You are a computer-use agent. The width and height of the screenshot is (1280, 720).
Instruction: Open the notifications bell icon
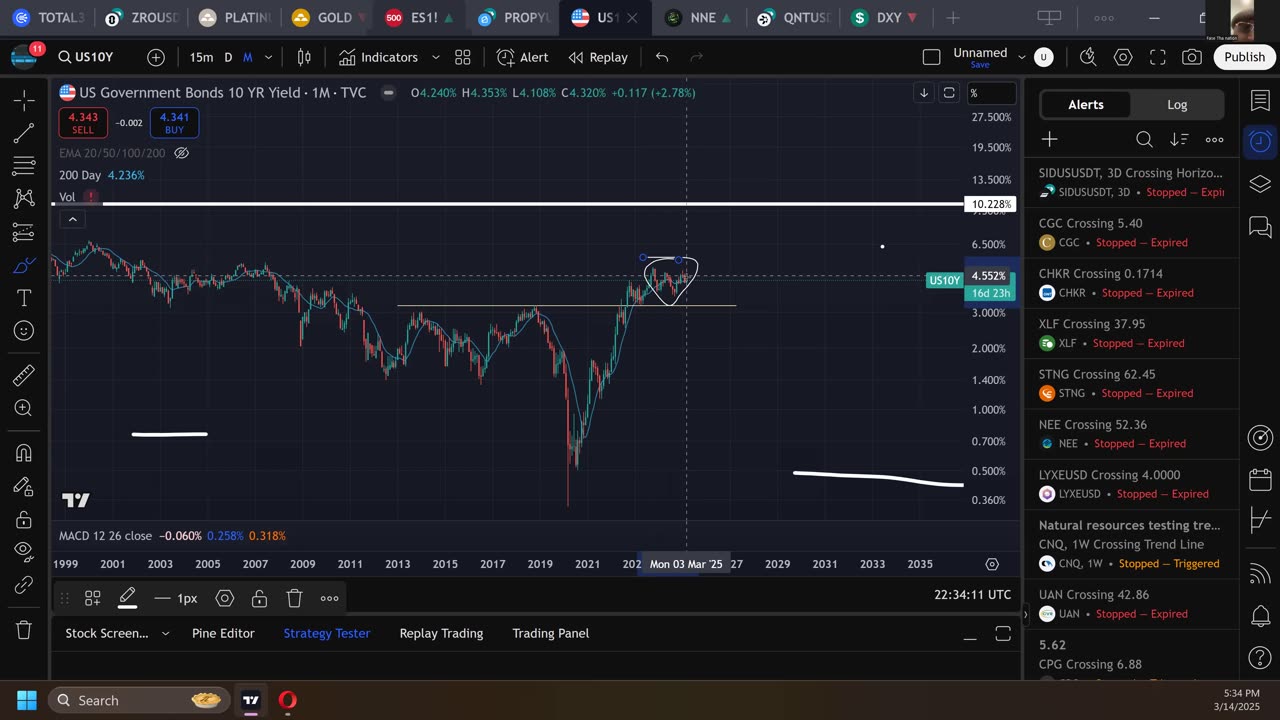1260,615
